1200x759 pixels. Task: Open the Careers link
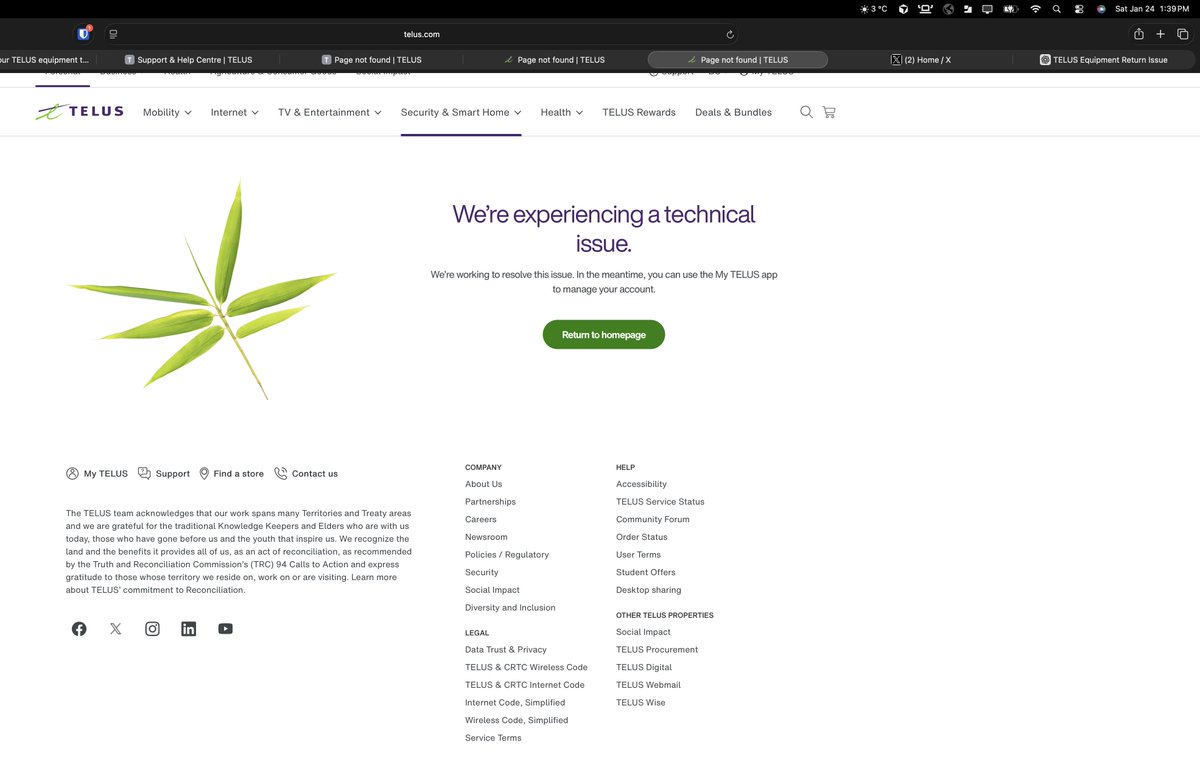(481, 520)
